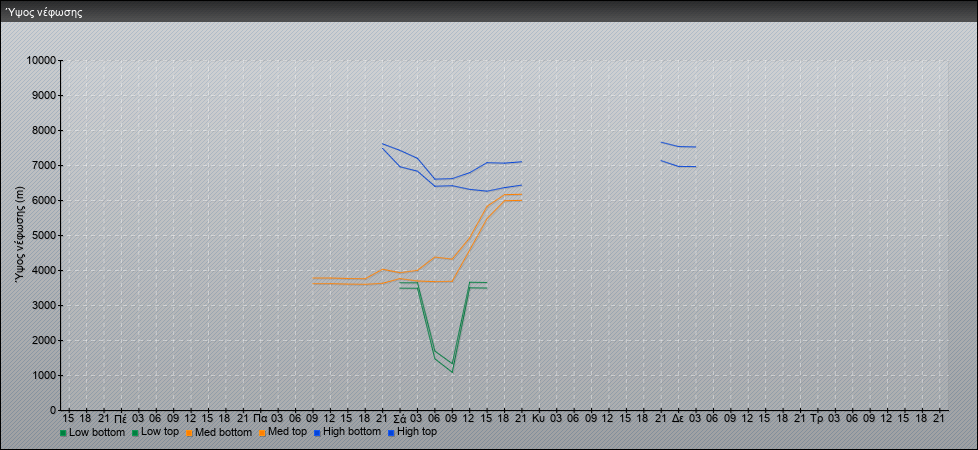This screenshot has width=978, height=450.
Task: Toggle the Med top legend label
Action: (287, 432)
